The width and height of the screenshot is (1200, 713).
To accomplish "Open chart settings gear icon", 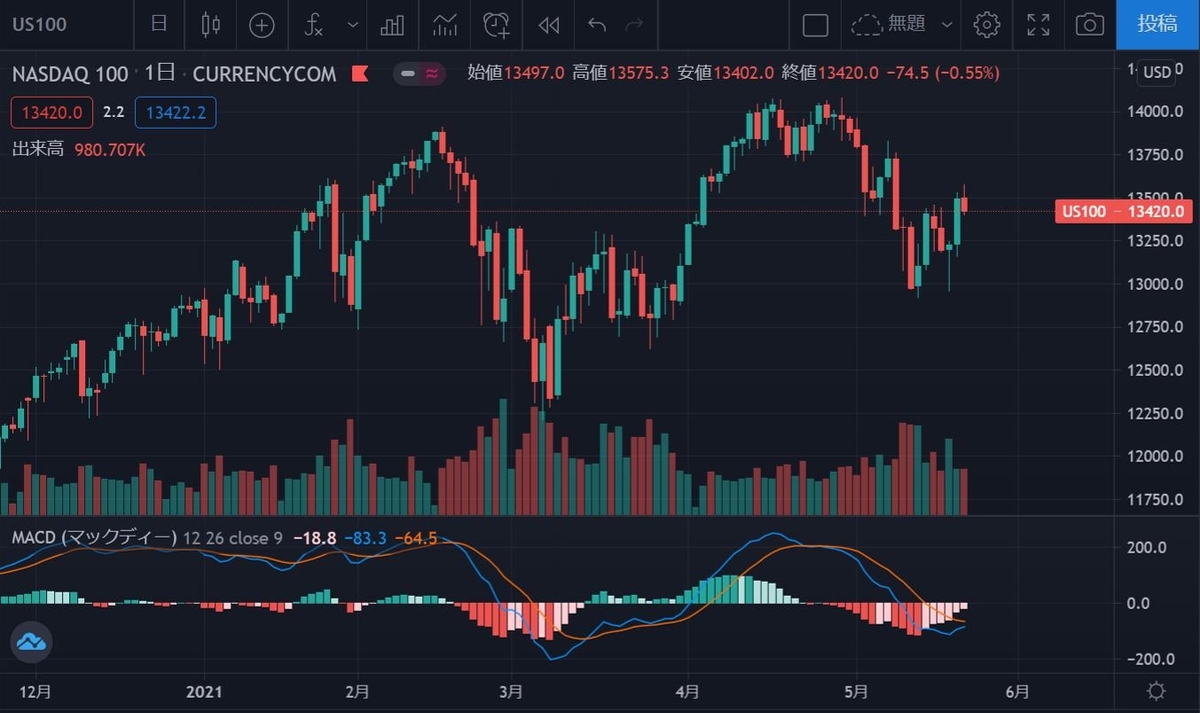I will point(987,25).
